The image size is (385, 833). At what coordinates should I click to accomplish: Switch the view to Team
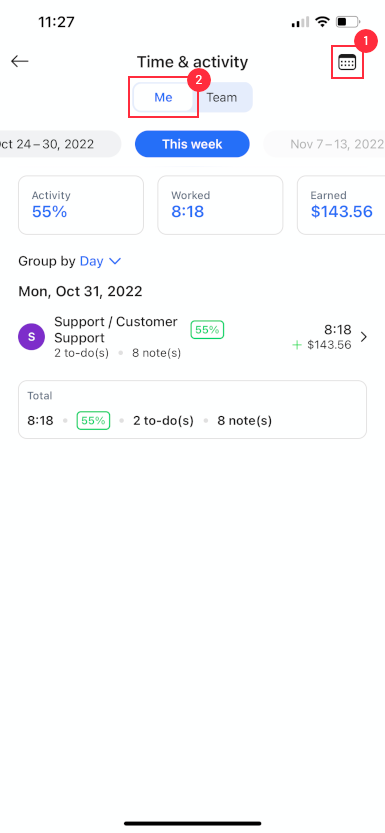[x=222, y=98]
